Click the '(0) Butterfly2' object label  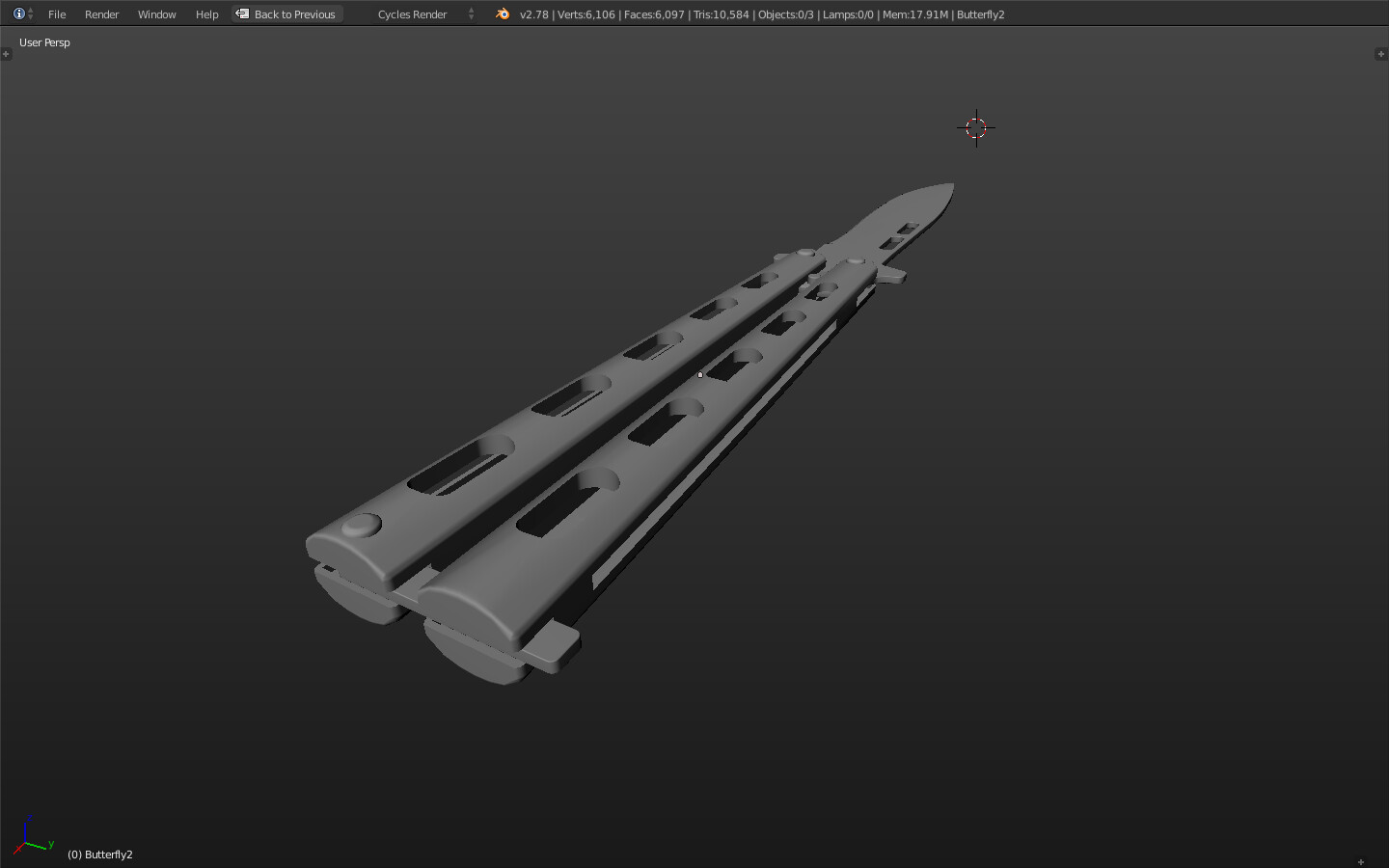[100, 854]
